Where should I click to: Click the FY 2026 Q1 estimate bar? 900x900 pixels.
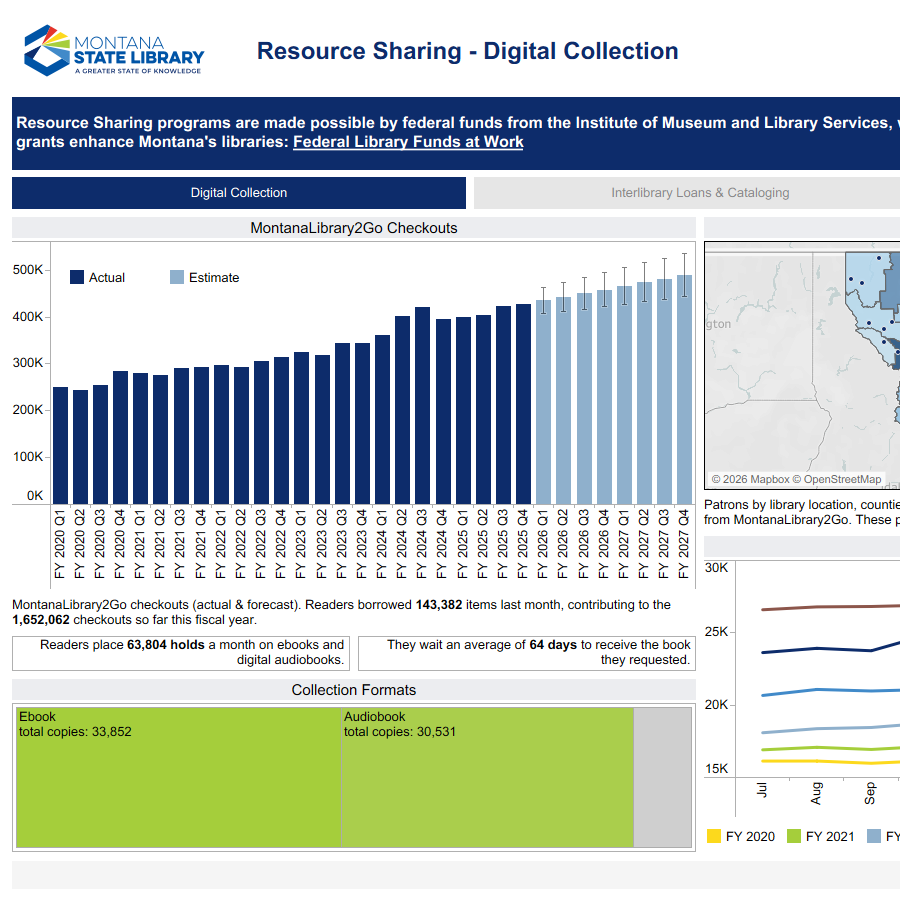tap(543, 402)
